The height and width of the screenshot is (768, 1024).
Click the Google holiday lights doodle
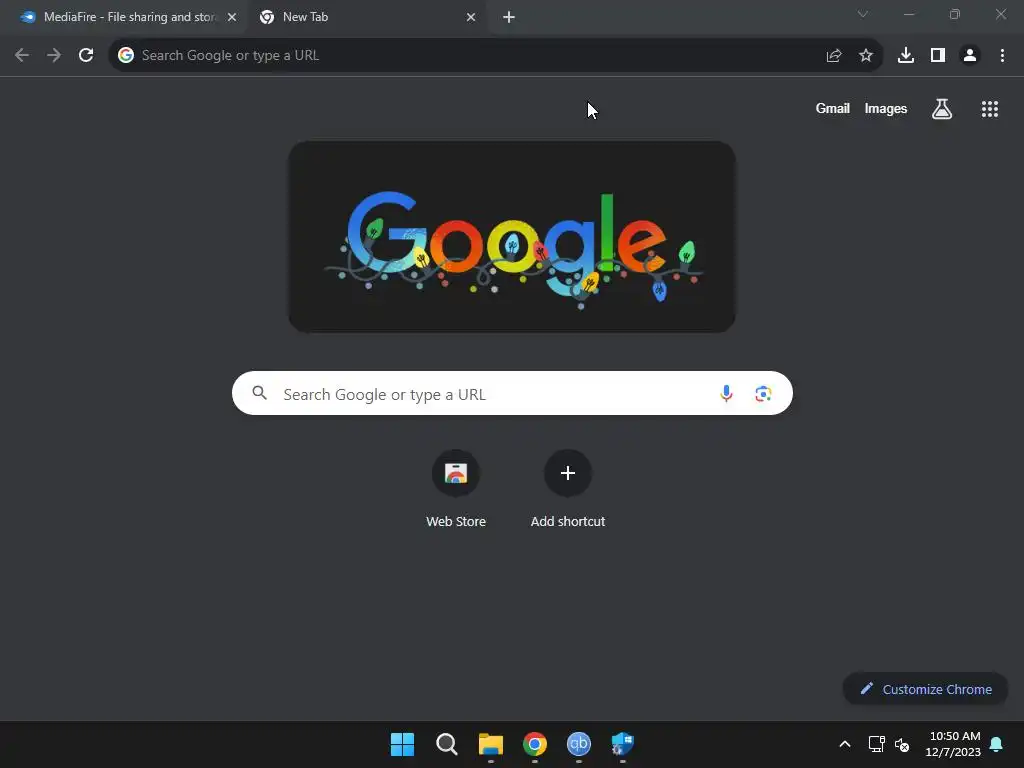[x=512, y=236]
